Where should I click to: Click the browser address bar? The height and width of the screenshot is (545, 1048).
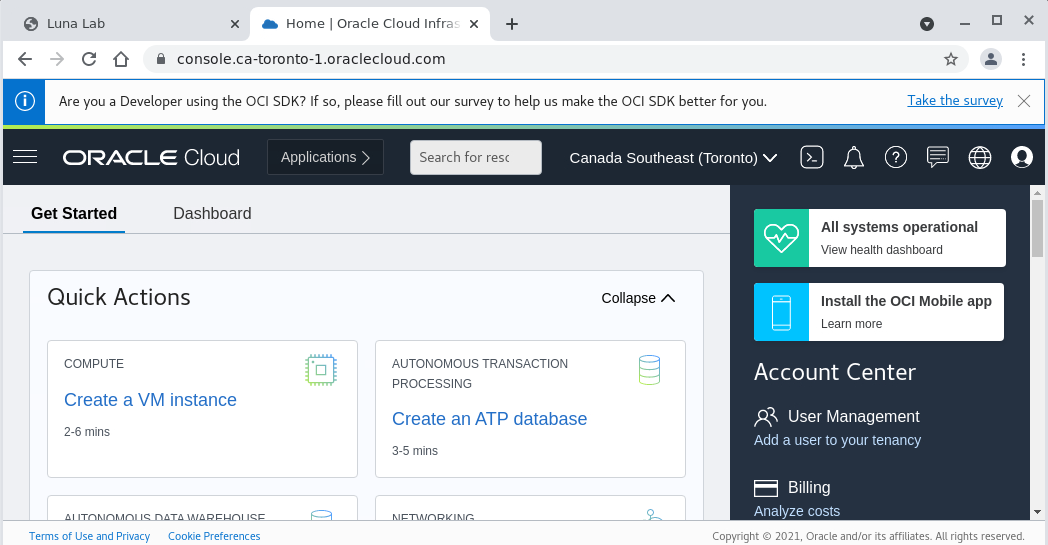553,59
